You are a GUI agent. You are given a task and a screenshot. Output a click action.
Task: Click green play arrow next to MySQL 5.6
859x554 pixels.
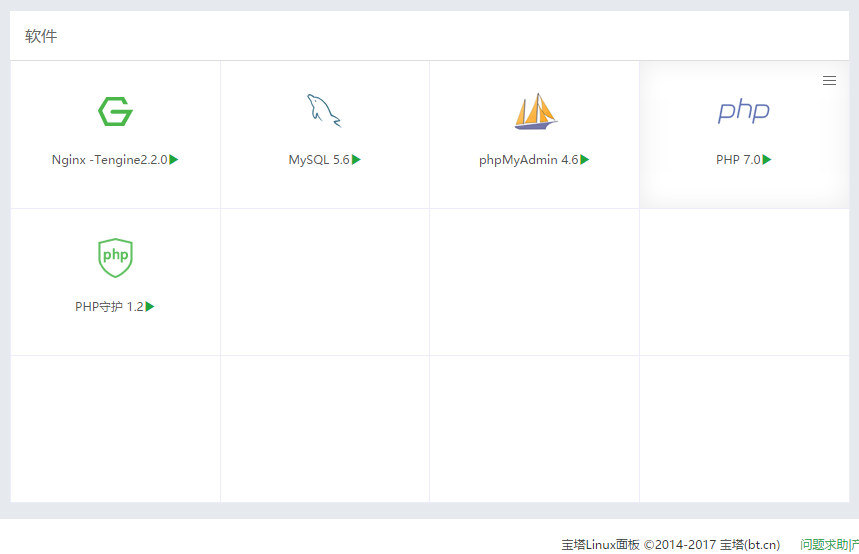coord(356,159)
